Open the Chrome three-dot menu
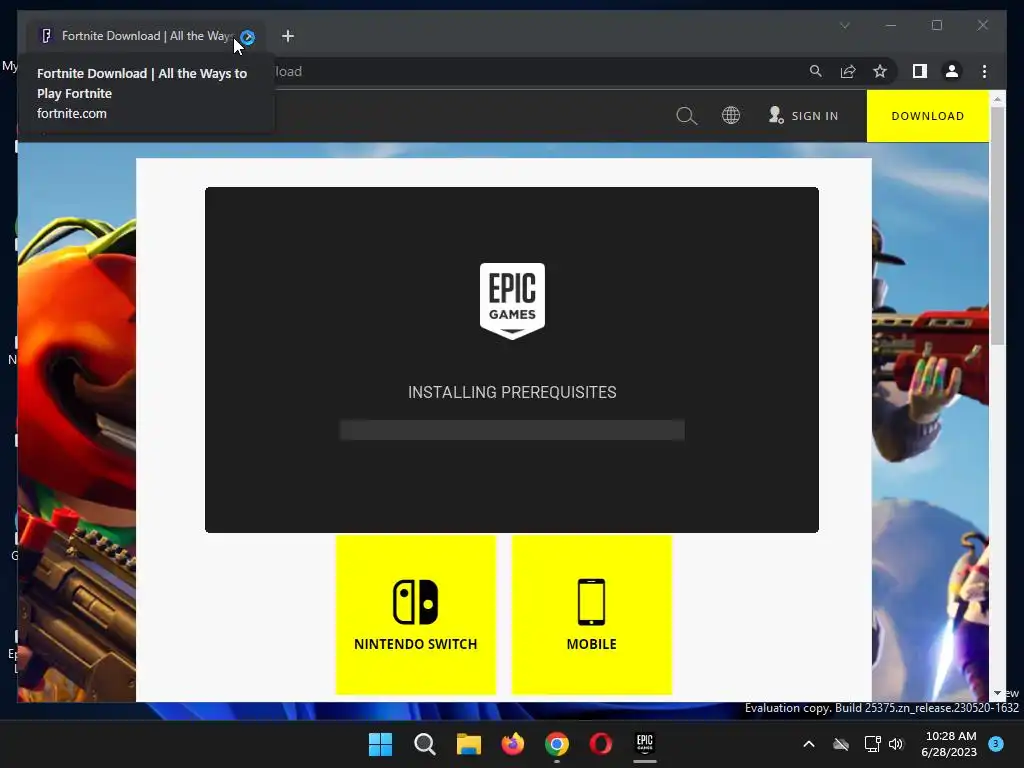 [x=984, y=71]
